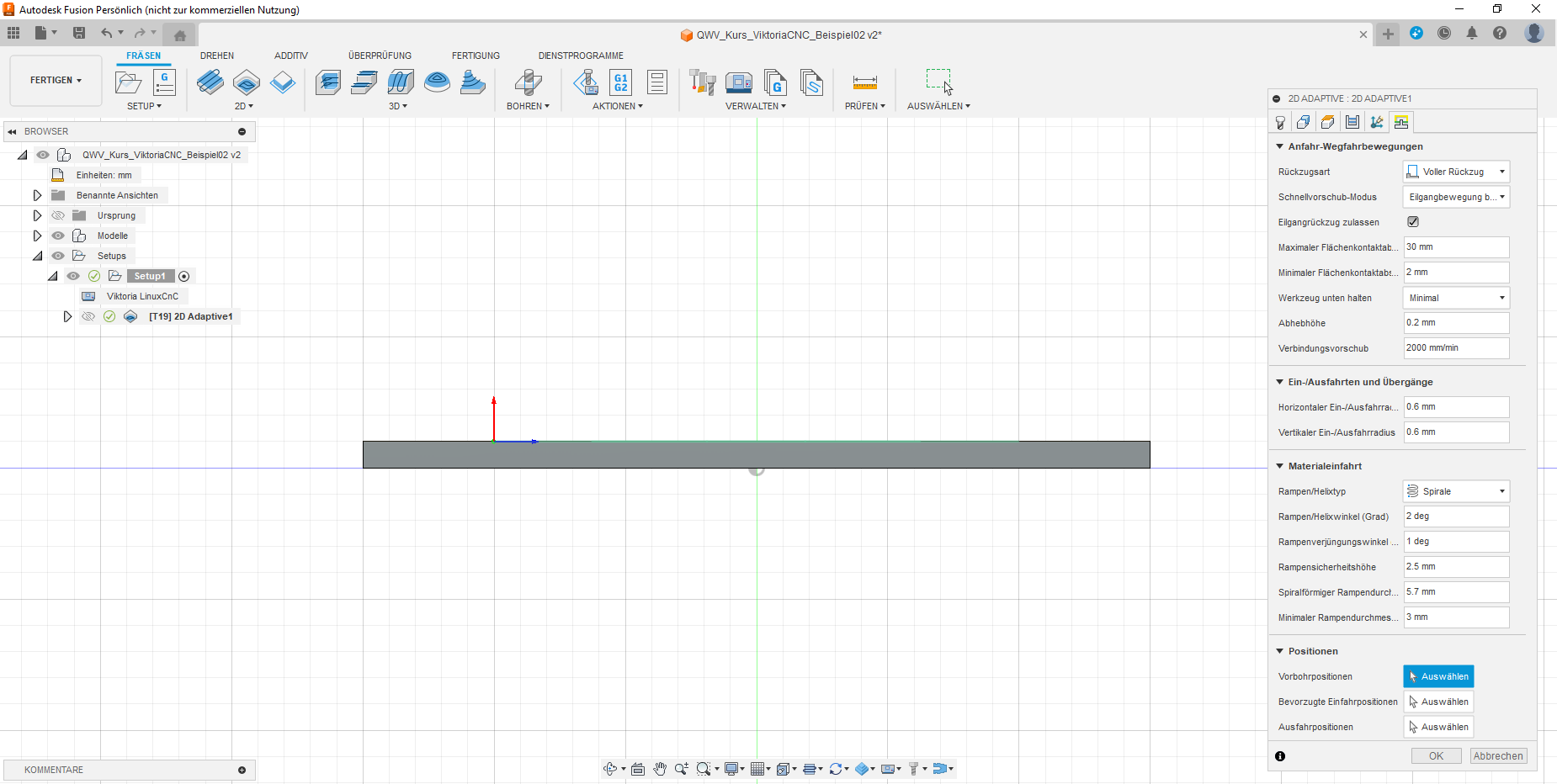Confirm the dialog with OK
The width and height of the screenshot is (1557, 784).
pos(1436,756)
